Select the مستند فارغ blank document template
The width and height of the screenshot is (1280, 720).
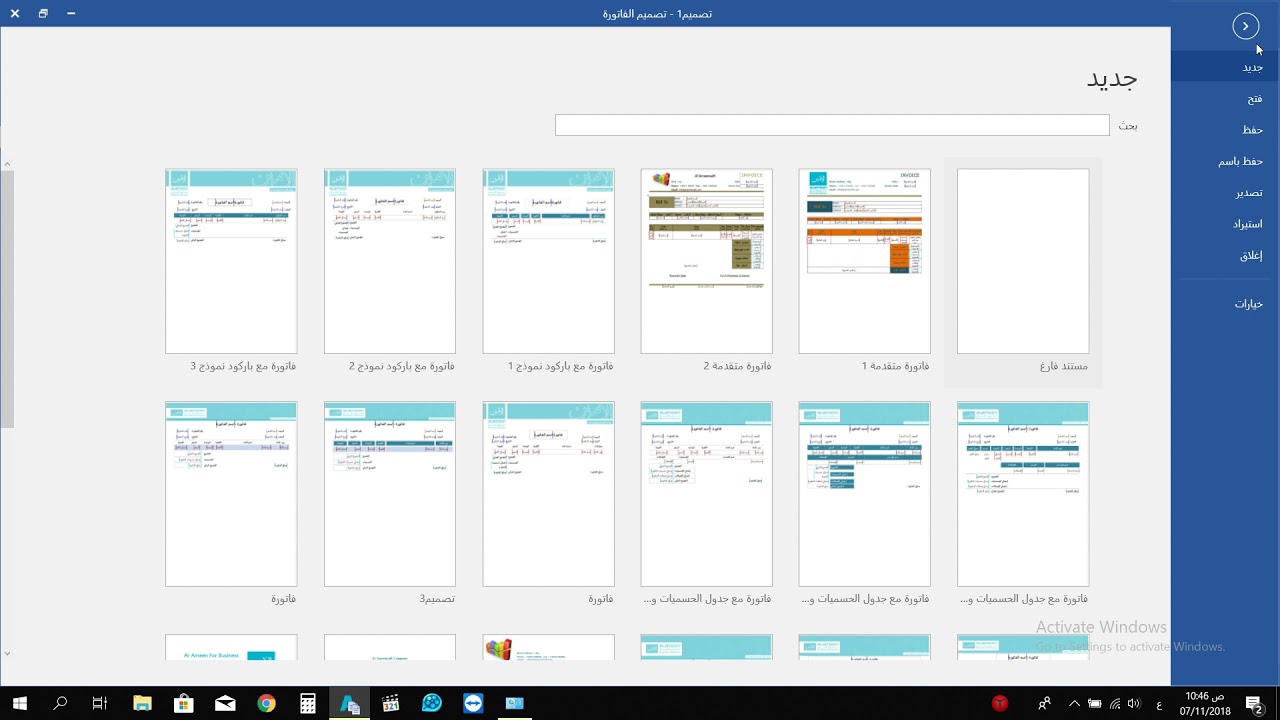tap(1023, 261)
